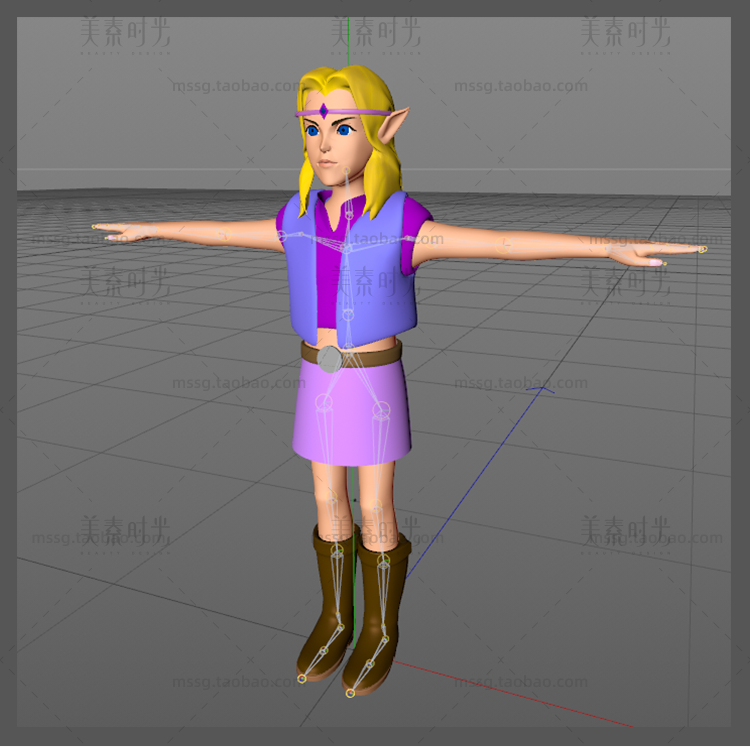The image size is (750, 747).
Task: Select the hip joint circle on viewer's-right thigh
Action: coord(381,409)
